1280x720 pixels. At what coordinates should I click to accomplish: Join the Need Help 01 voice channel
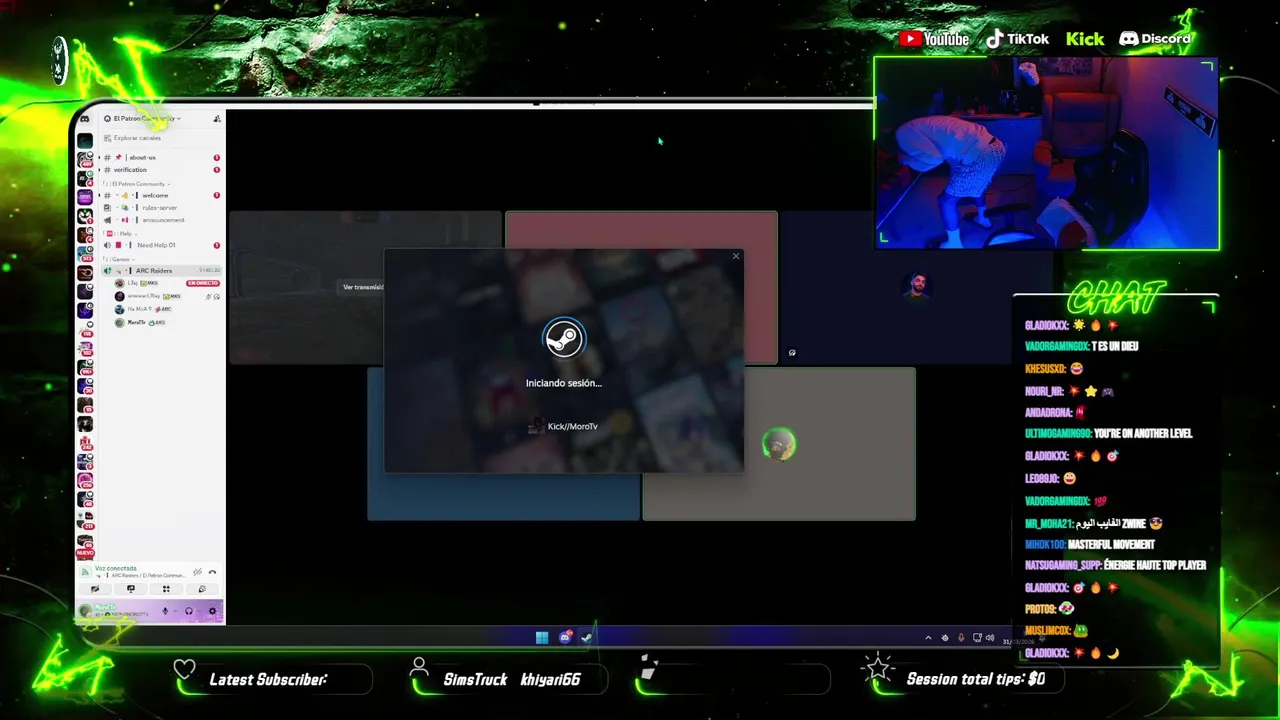162,245
